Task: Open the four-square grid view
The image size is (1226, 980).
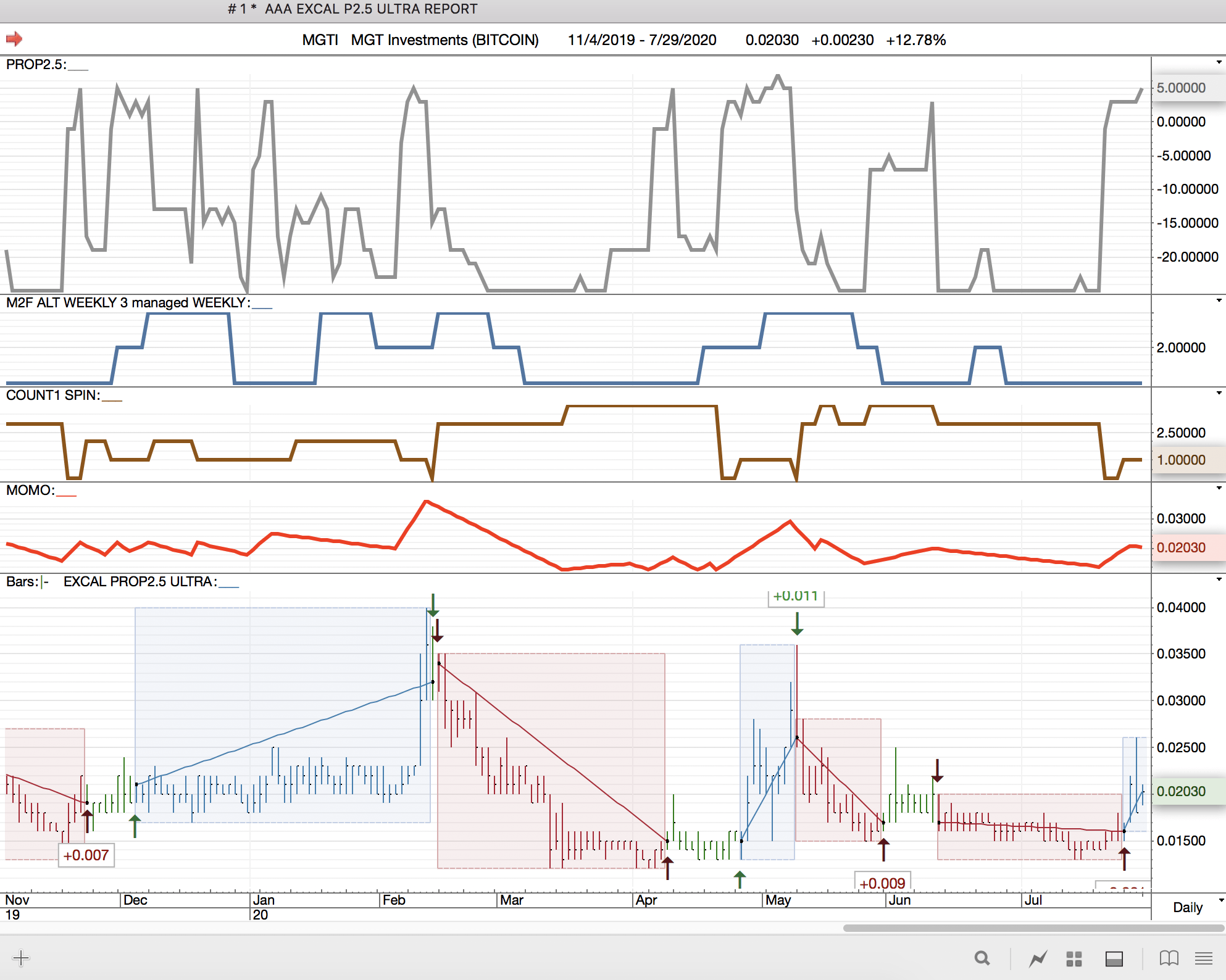Action: pyautogui.click(x=1074, y=958)
